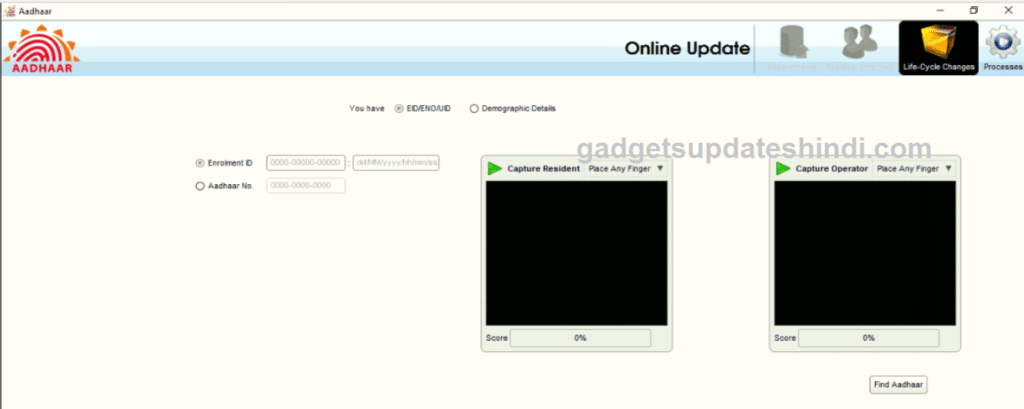Restore down the Aadhaar window

click(974, 10)
